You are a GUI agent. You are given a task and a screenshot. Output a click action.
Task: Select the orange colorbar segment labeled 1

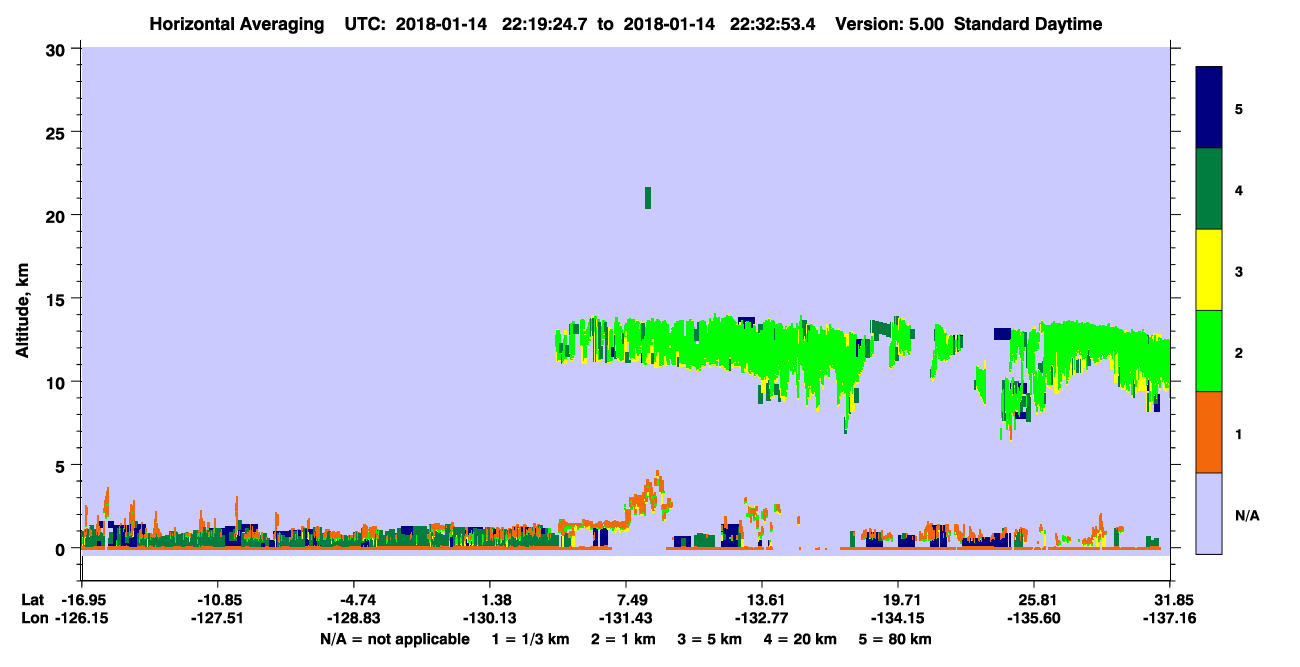(x=1209, y=432)
